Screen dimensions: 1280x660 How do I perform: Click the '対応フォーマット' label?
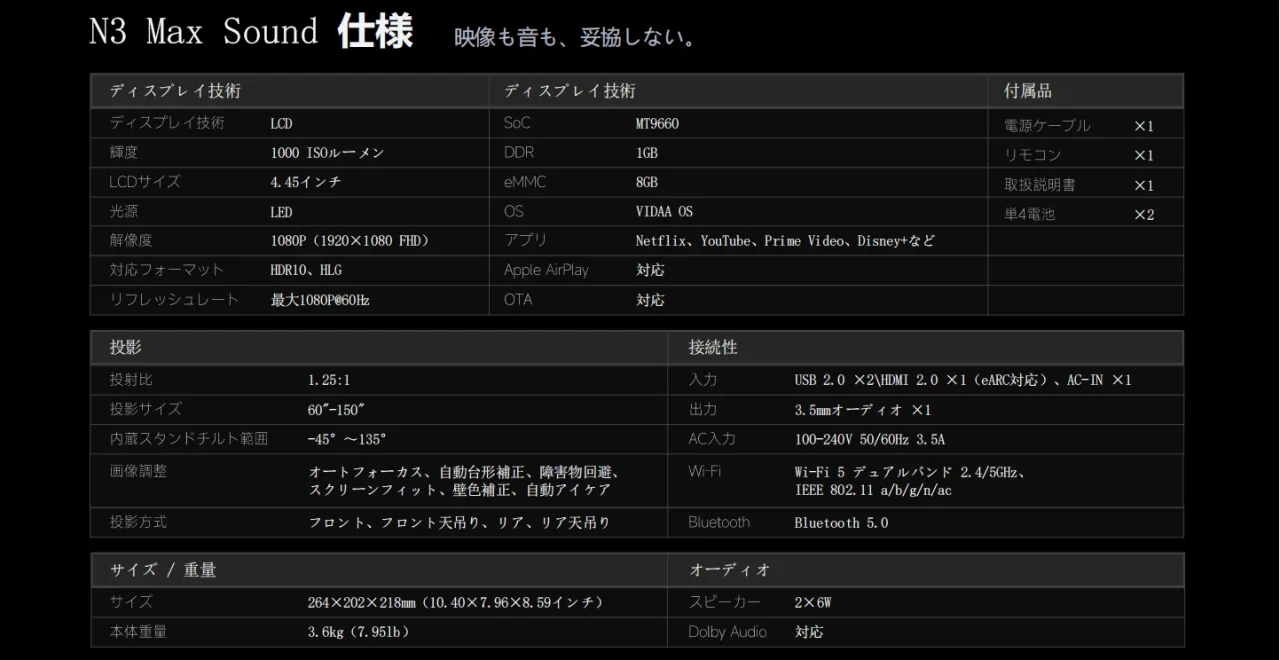click(167, 270)
